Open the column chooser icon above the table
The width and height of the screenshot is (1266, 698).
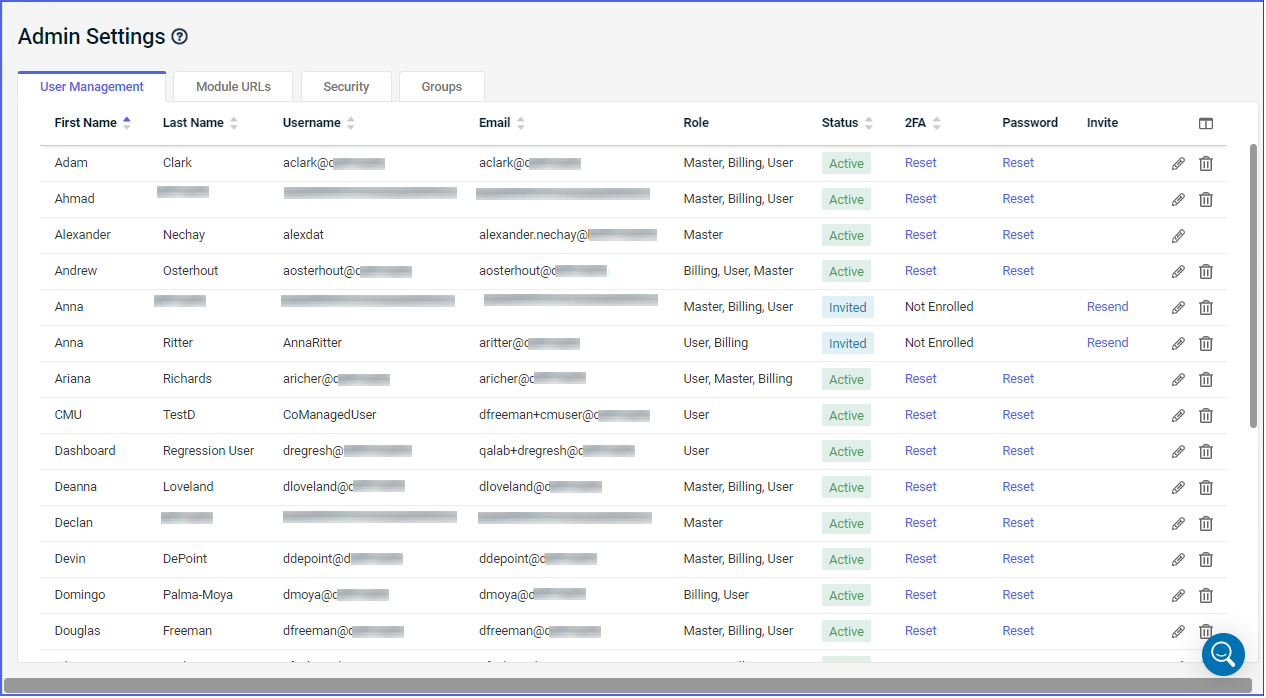click(1206, 123)
